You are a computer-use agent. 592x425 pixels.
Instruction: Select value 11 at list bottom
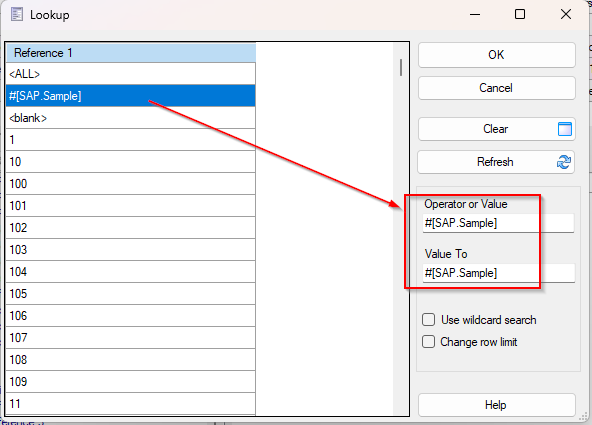131,404
